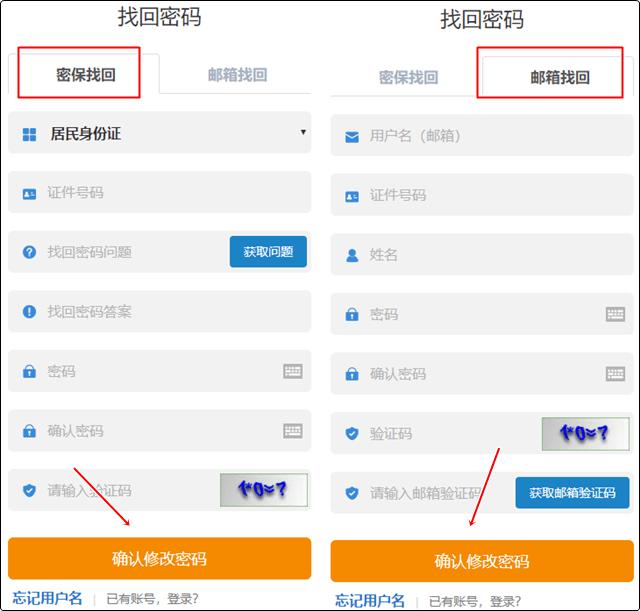Click the 姓名 input field
Screen dimensions: 640x611
click(x=482, y=255)
